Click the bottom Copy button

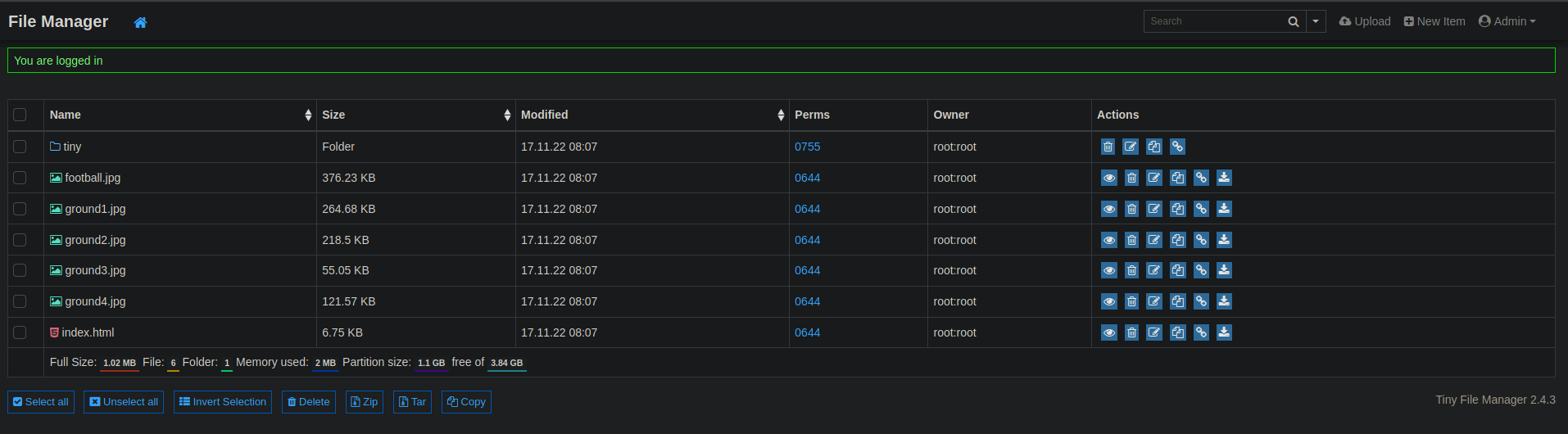pyautogui.click(x=466, y=402)
